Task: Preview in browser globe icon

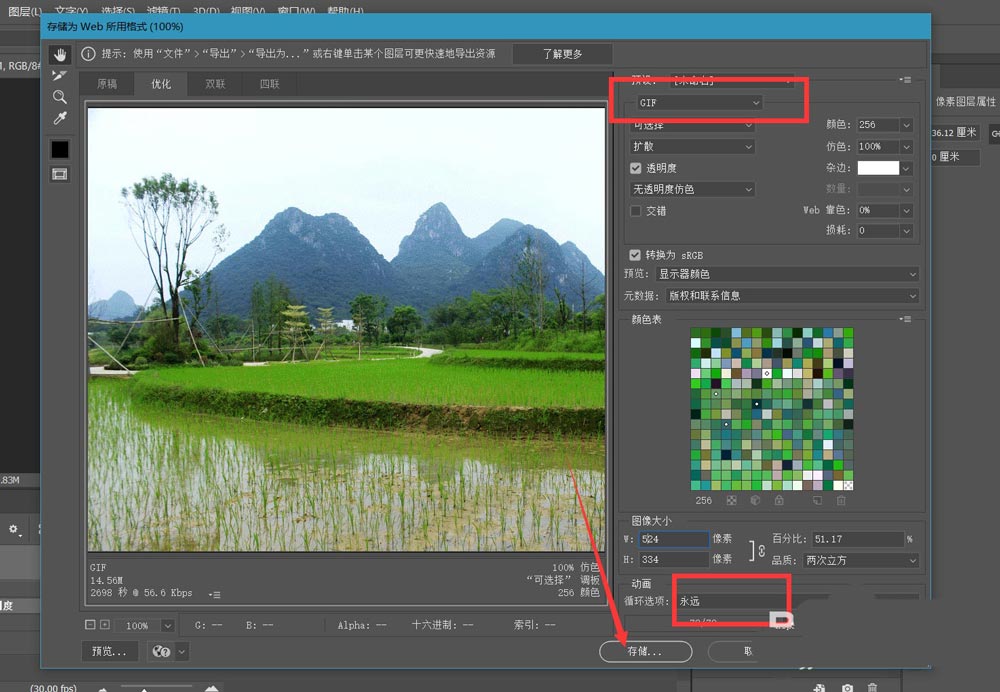Action: pos(161,651)
